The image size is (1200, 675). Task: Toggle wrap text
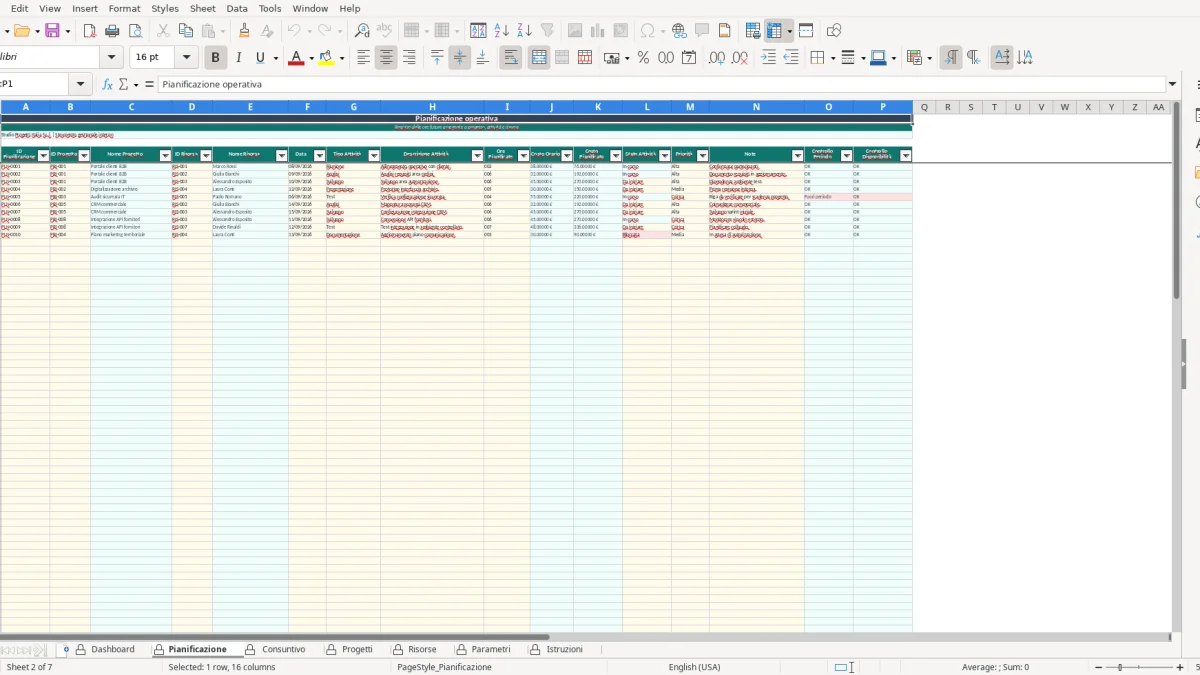coord(510,58)
